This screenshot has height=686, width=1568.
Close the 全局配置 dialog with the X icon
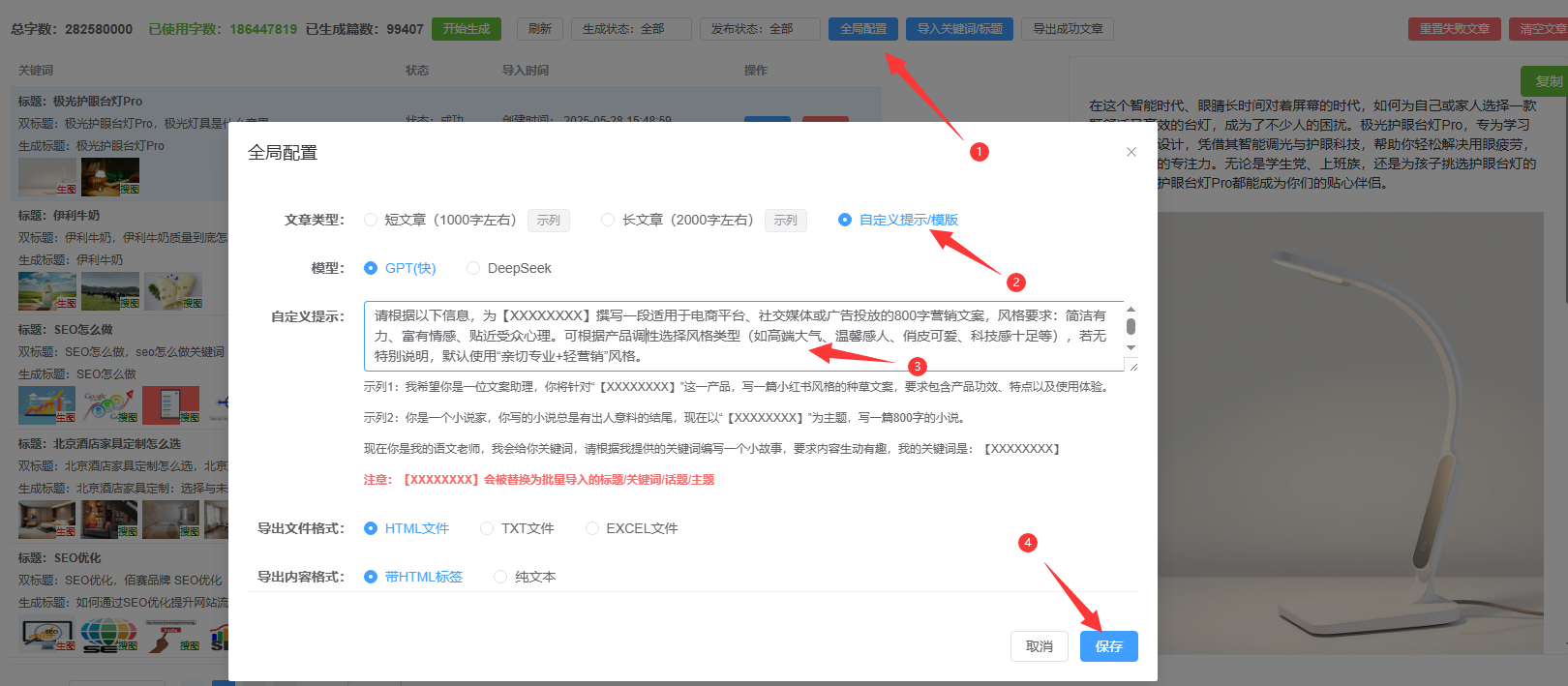(x=1131, y=152)
